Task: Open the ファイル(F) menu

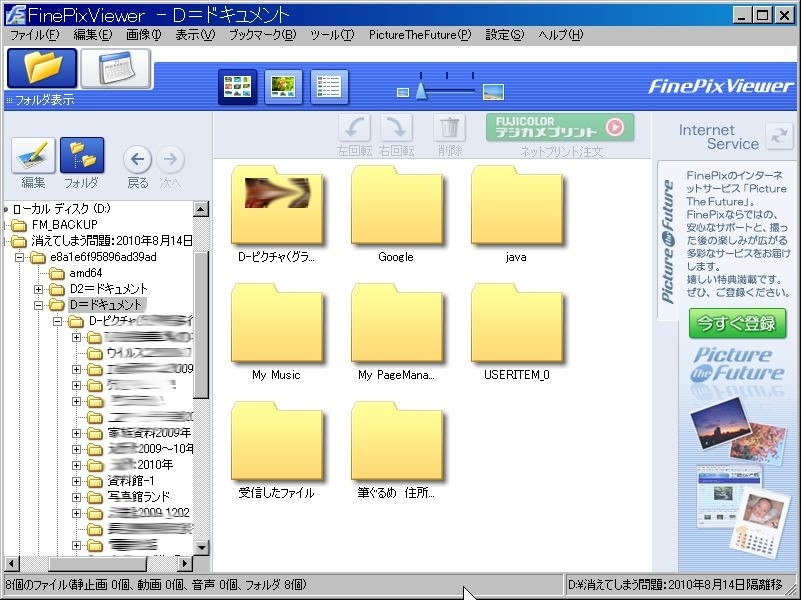Action: pos(34,35)
